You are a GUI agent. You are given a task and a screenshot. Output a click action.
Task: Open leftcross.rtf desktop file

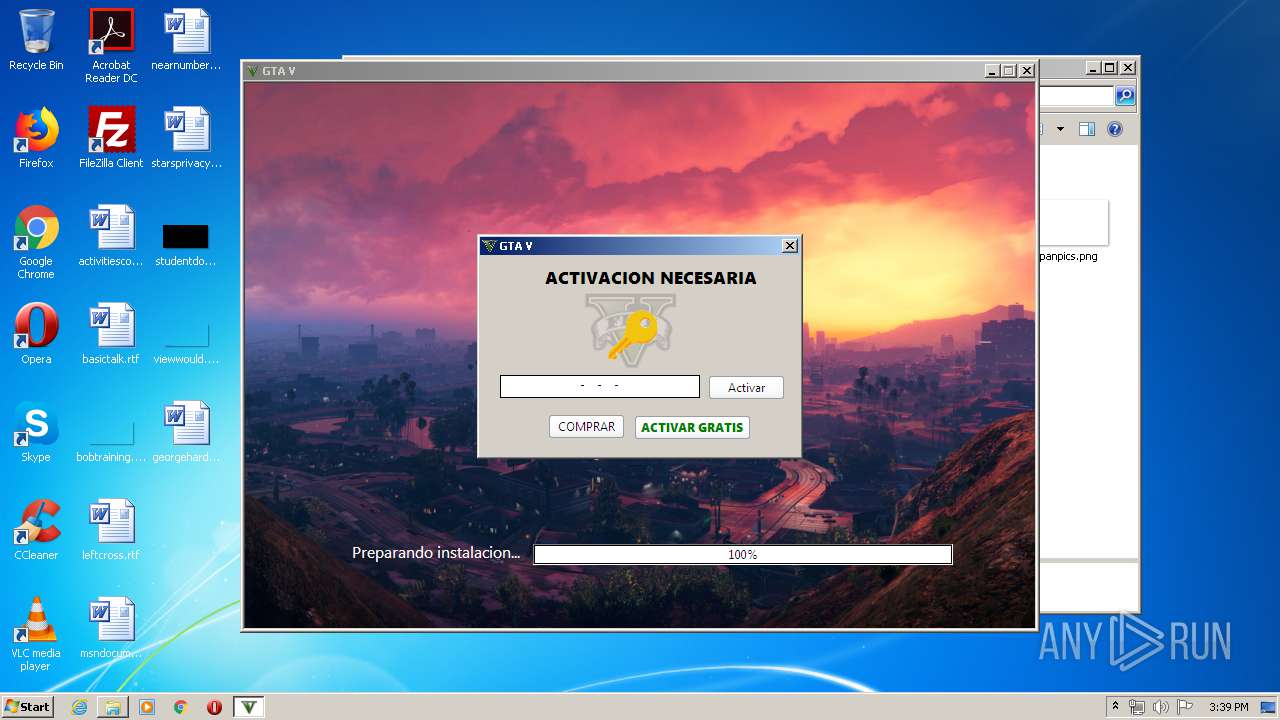(x=111, y=530)
